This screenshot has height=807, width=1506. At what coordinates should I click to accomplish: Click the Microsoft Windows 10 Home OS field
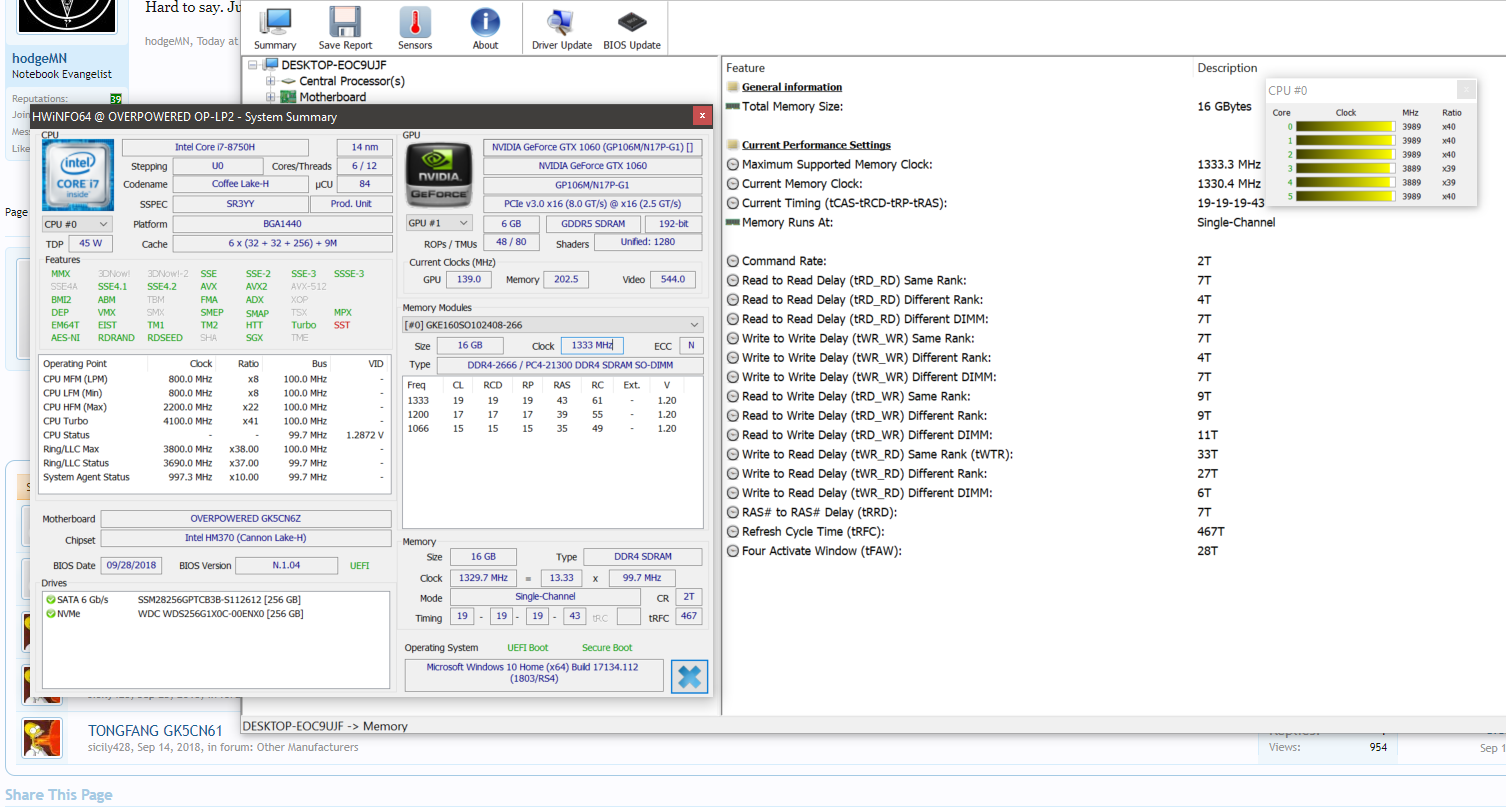pyautogui.click(x=534, y=675)
